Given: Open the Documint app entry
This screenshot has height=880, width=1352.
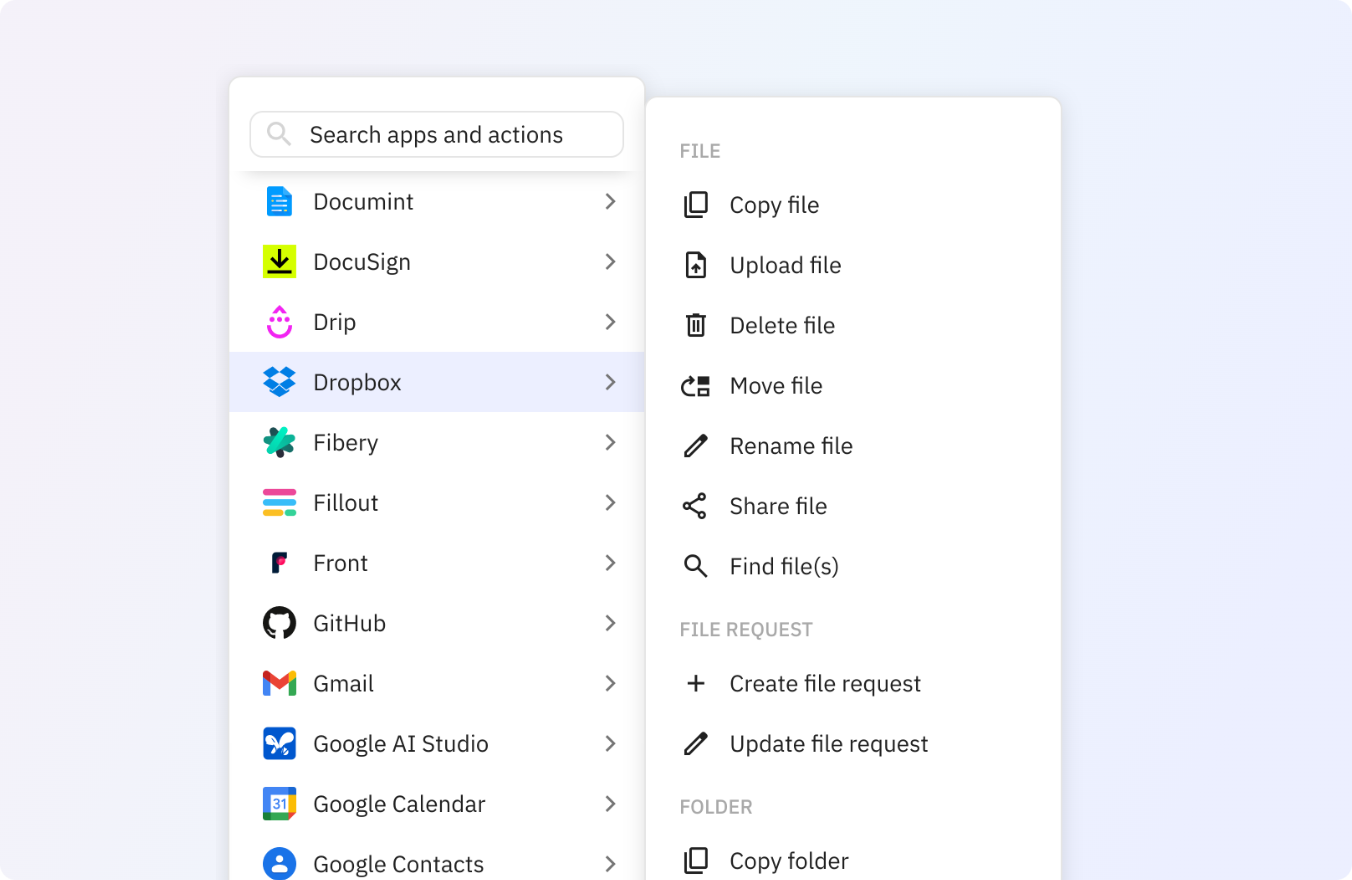Looking at the screenshot, I should point(437,201).
